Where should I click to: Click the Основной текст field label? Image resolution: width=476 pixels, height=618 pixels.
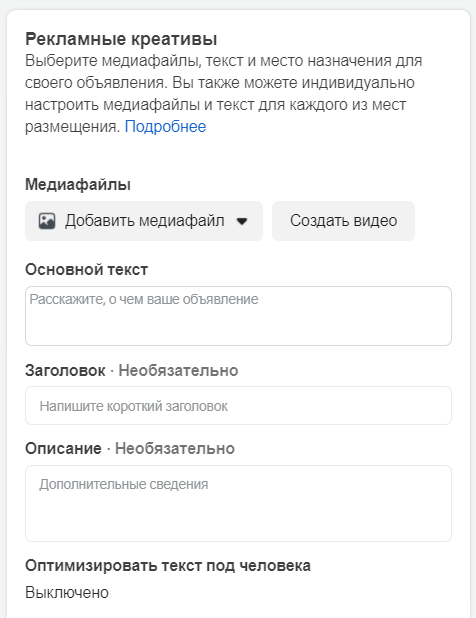[87, 270]
